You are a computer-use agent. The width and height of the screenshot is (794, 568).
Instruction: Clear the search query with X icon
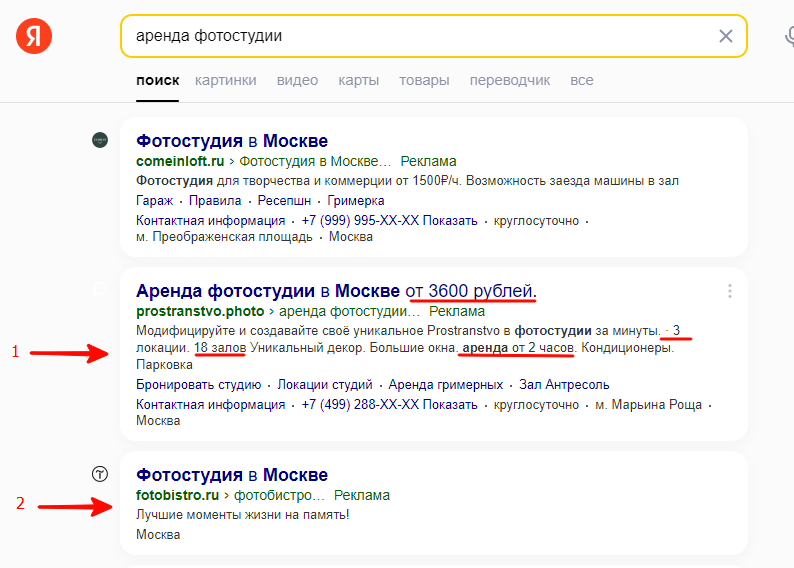pyautogui.click(x=726, y=36)
